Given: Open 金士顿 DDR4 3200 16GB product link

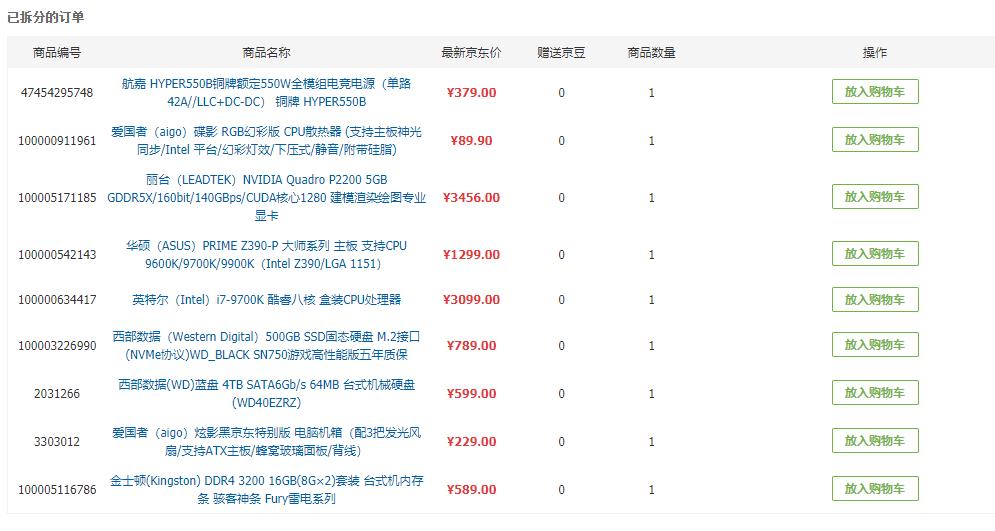Looking at the screenshot, I should pos(267,490).
